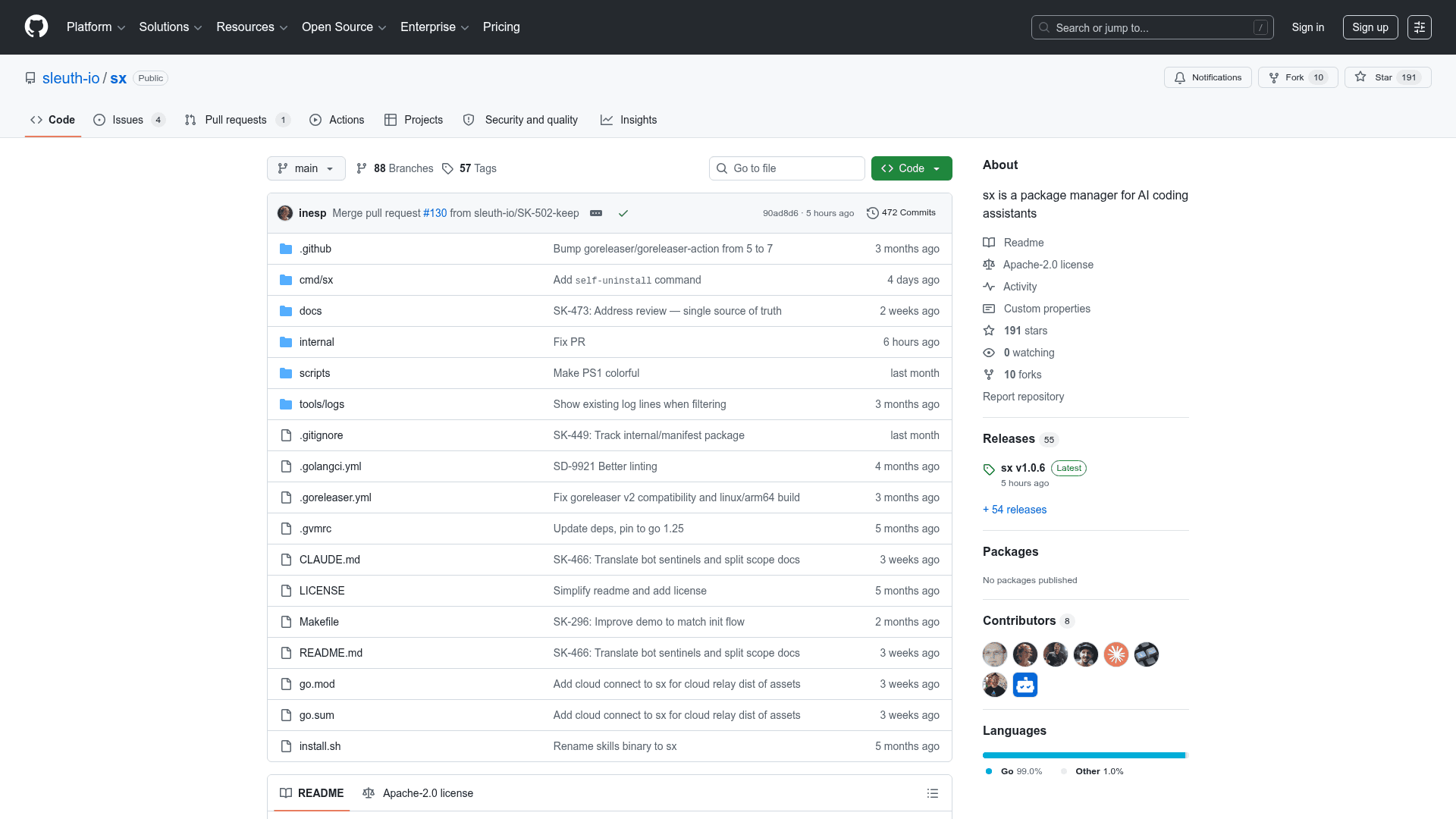Open the command palette icon in header

[1420, 27]
